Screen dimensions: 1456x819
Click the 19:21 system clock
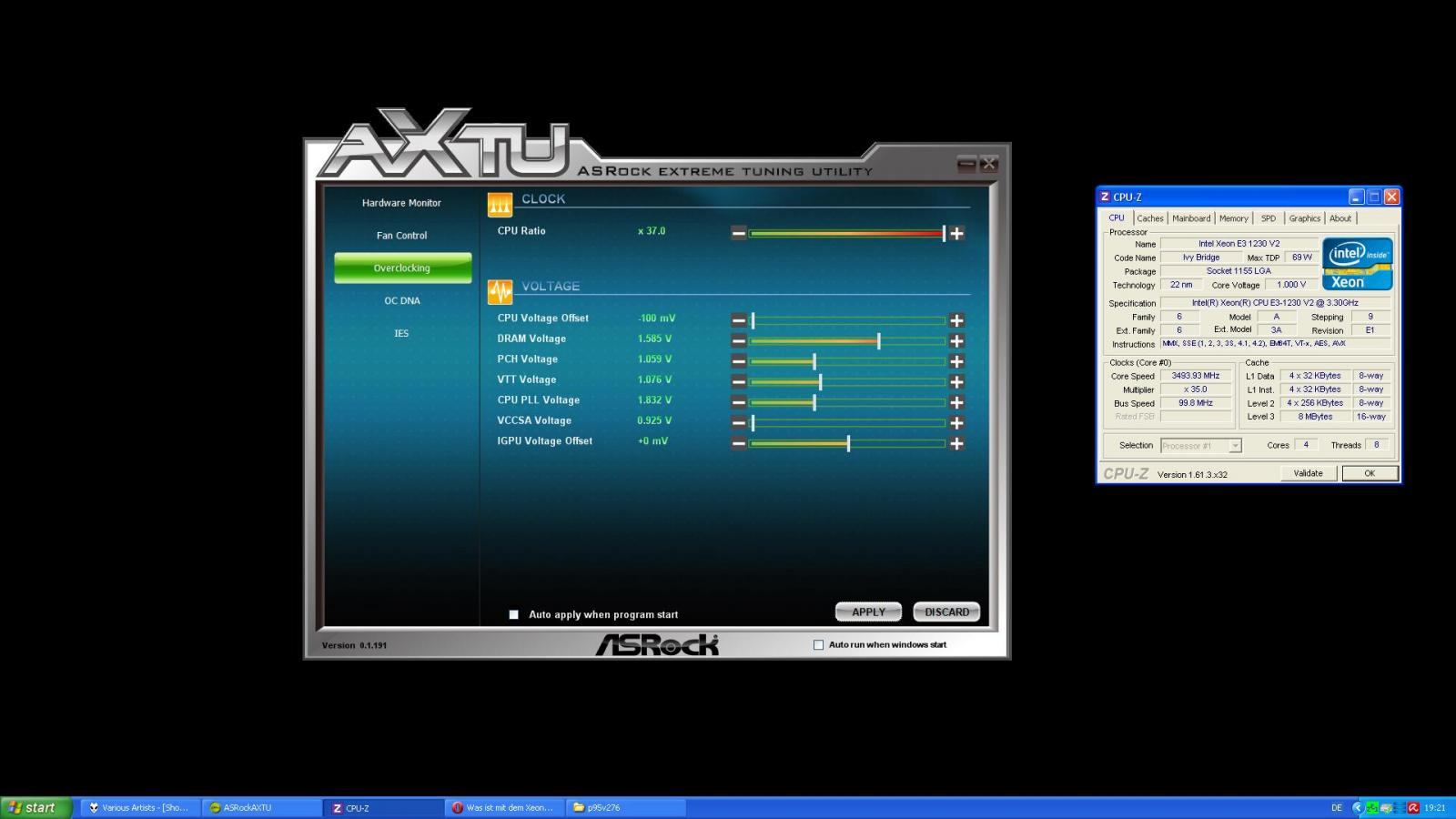pyautogui.click(x=1435, y=807)
